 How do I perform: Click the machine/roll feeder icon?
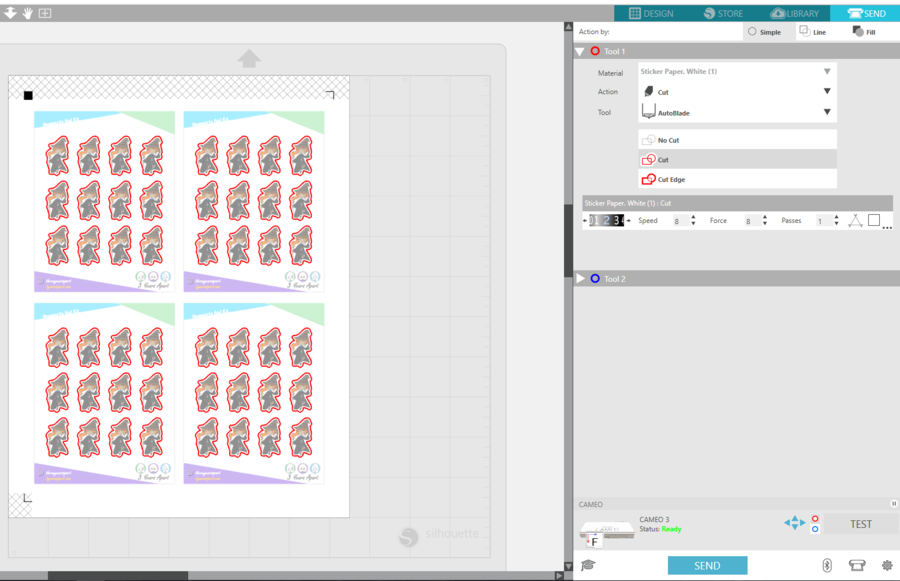pyautogui.click(x=859, y=565)
